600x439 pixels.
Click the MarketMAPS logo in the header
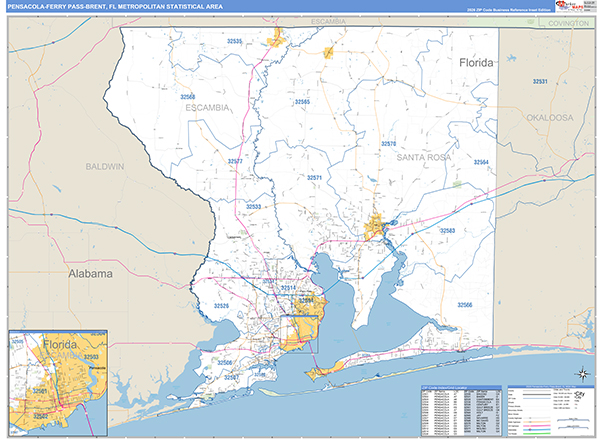point(575,7)
